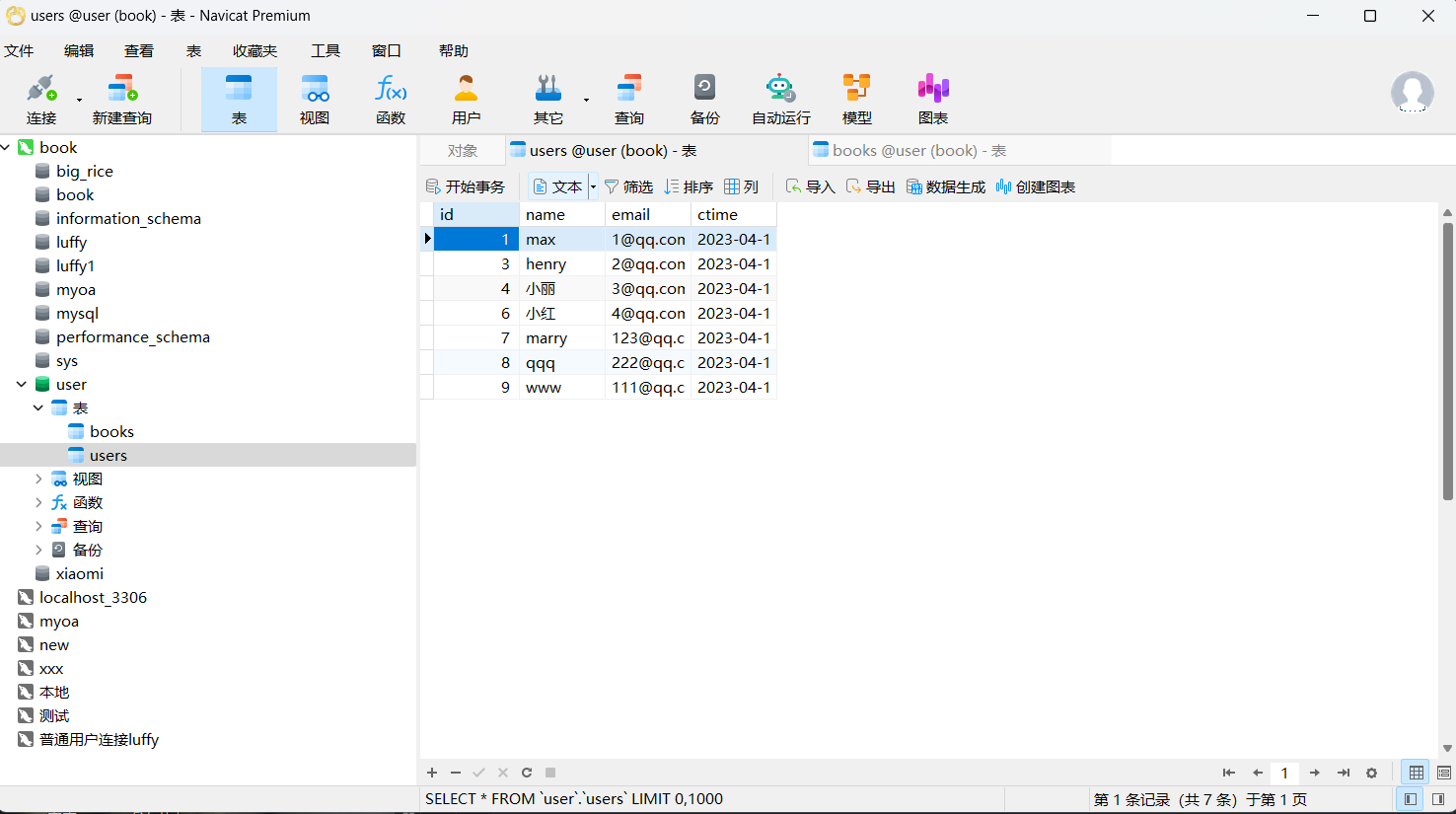
Task: Switch to grid view mode
Action: pos(1417,773)
